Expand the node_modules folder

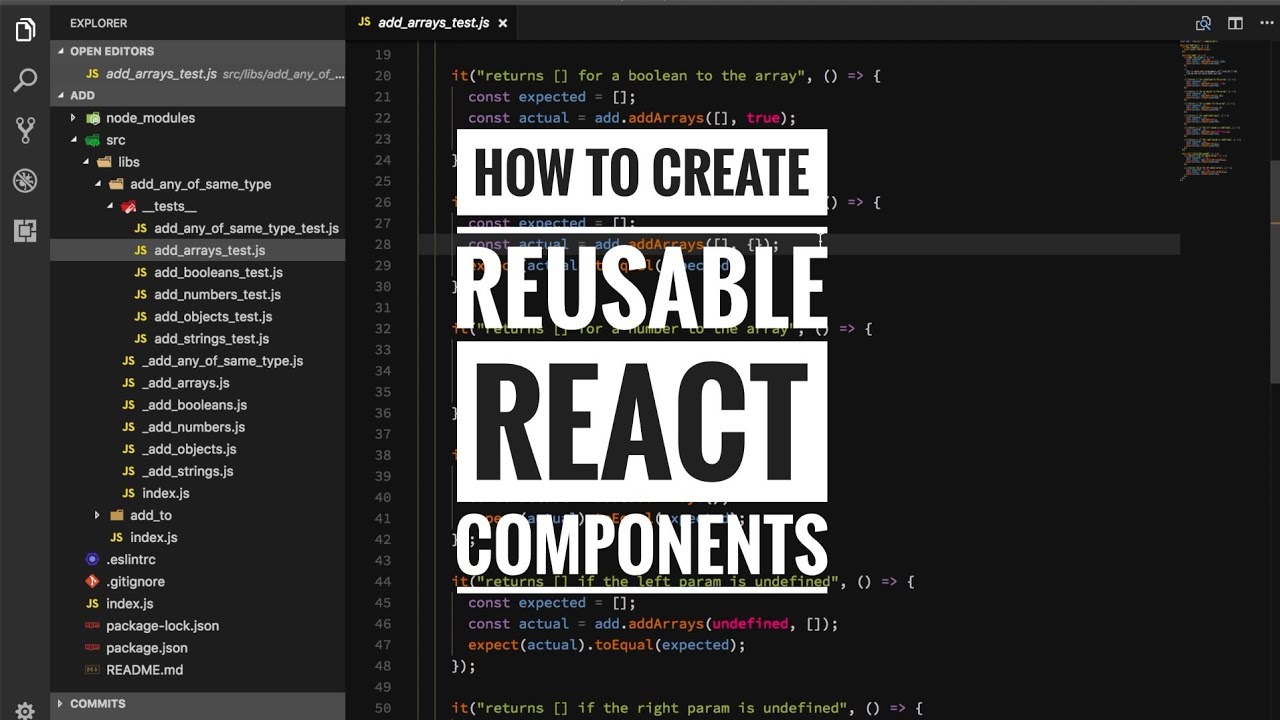(73, 118)
